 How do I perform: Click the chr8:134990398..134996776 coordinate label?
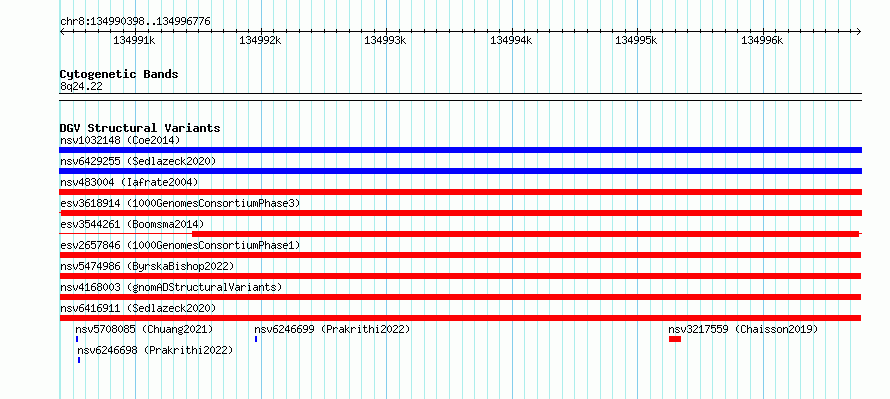[x=135, y=22]
